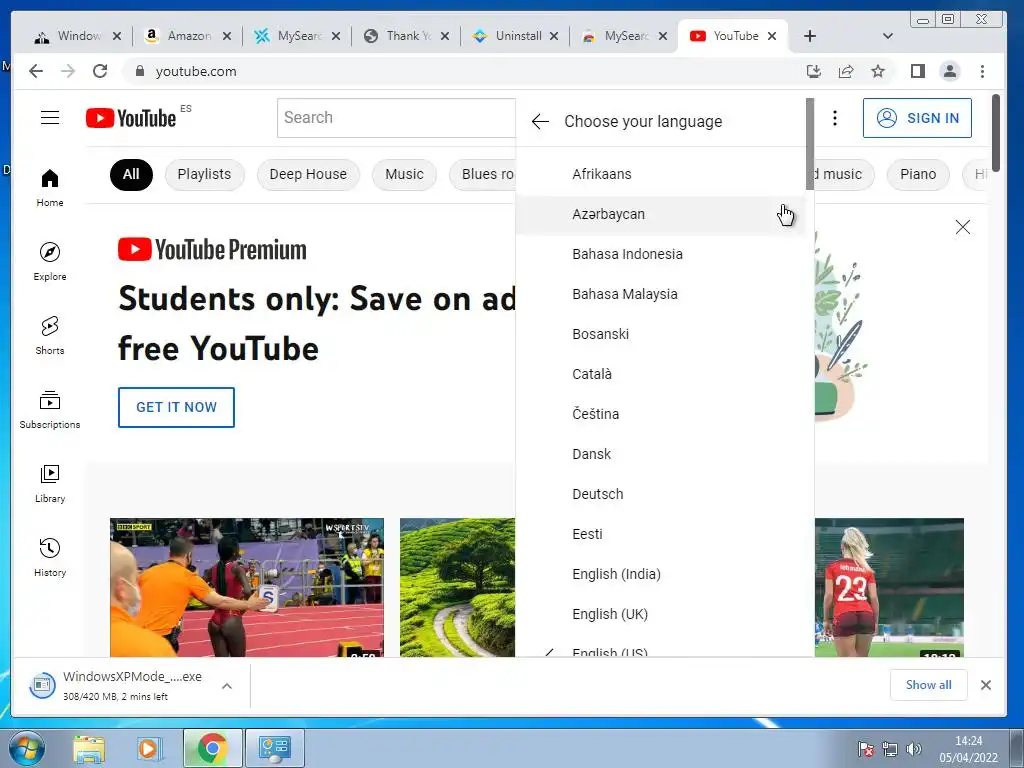Open Subscriptions in the sidebar
The width and height of the screenshot is (1024, 768).
[50, 409]
